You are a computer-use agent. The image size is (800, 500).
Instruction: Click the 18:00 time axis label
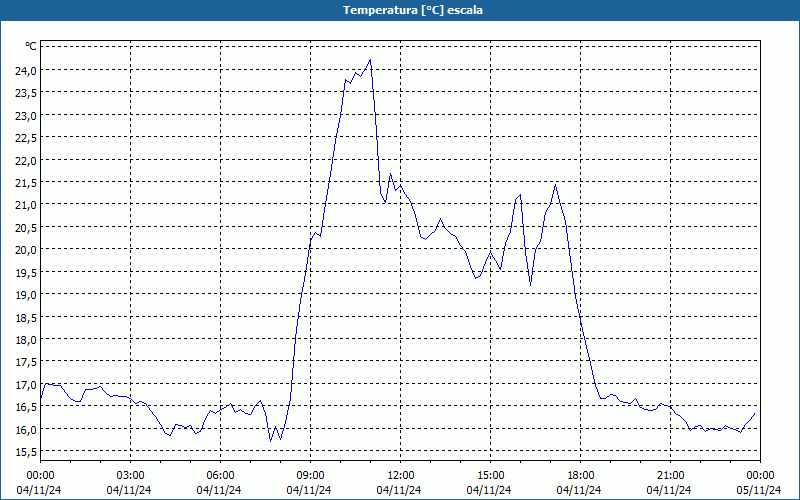[x=580, y=475]
